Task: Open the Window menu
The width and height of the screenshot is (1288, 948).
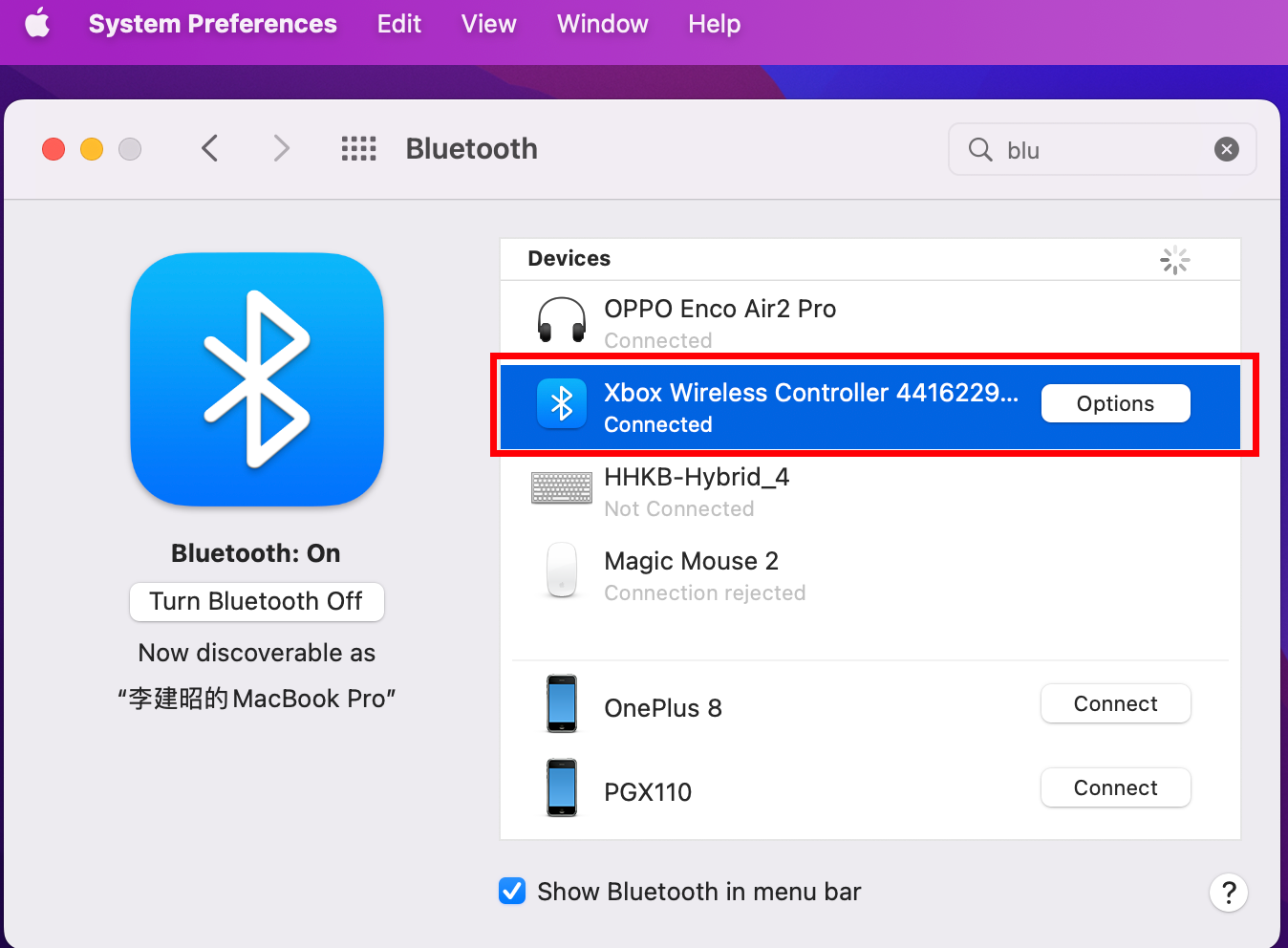Action: (x=602, y=24)
